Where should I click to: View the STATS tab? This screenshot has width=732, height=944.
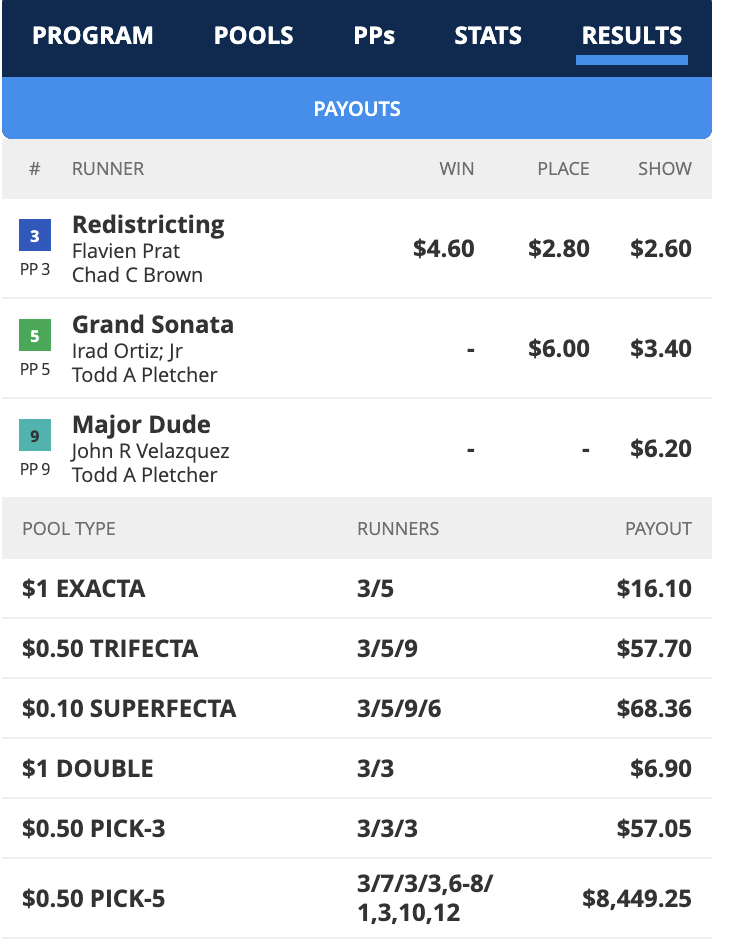pos(487,35)
